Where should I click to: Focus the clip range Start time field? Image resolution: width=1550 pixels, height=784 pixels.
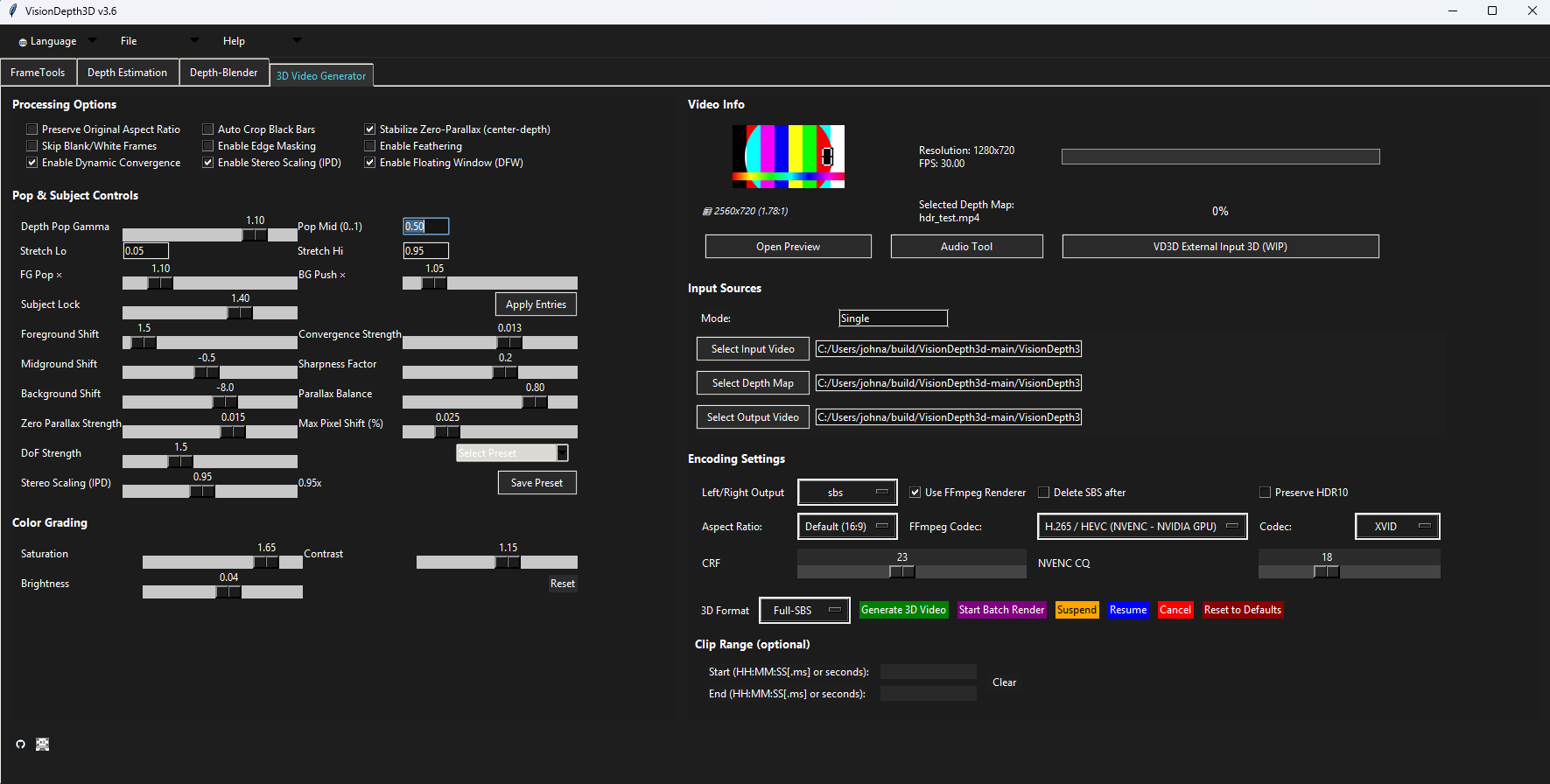coord(928,672)
